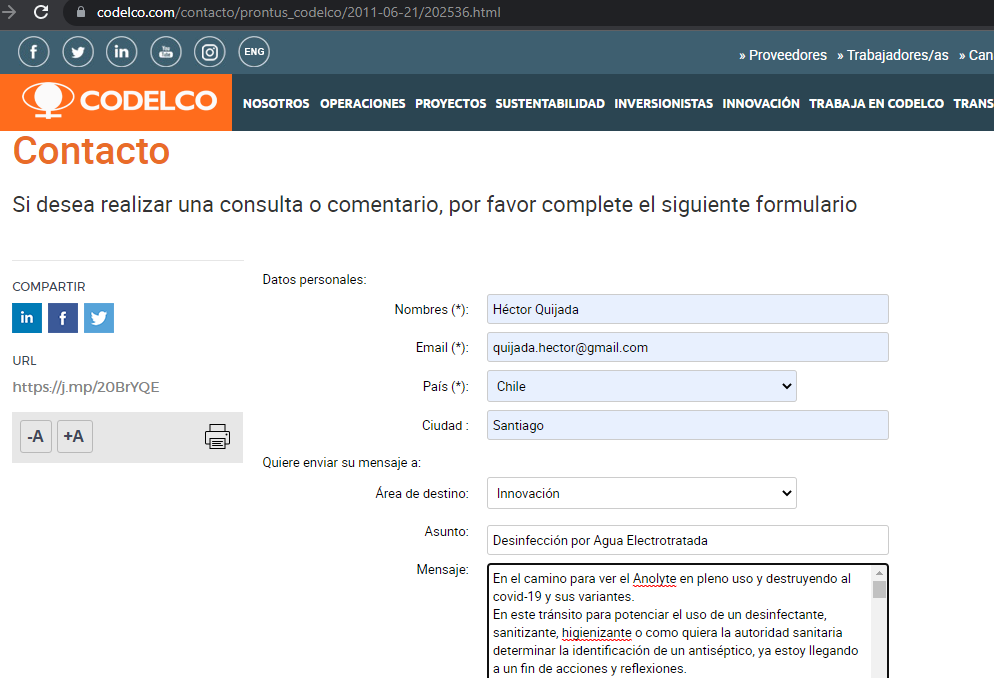Click the Mensaje scrollbar up arrow
Screen dimensions: 994x678
click(x=879, y=573)
